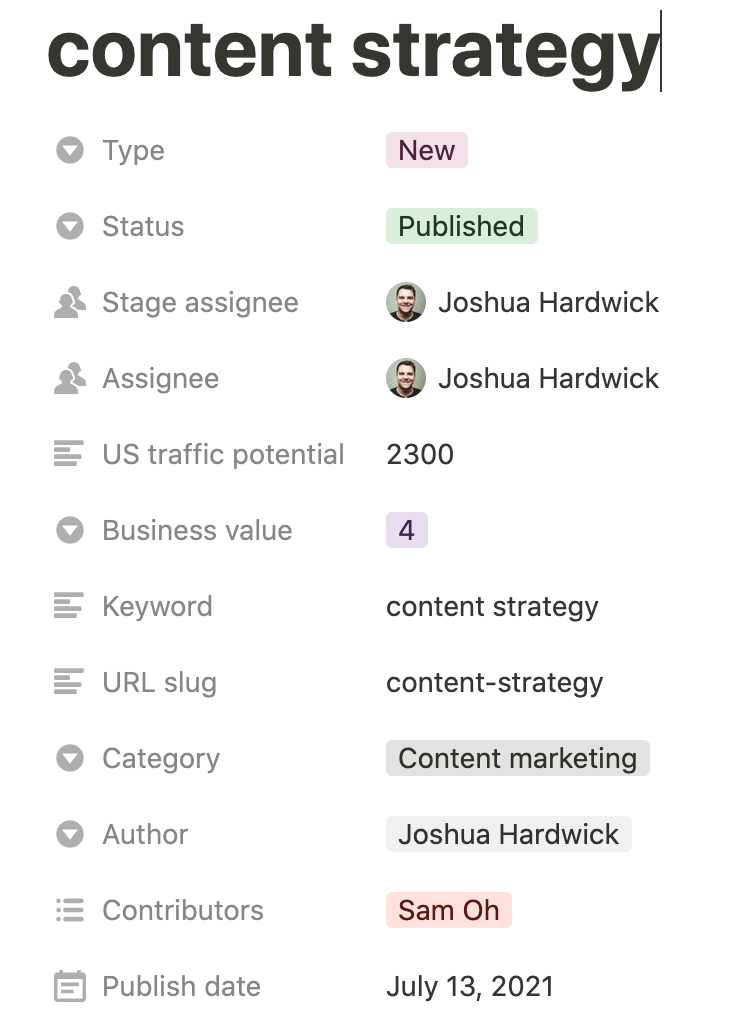Click the green Published status tag

point(461,227)
